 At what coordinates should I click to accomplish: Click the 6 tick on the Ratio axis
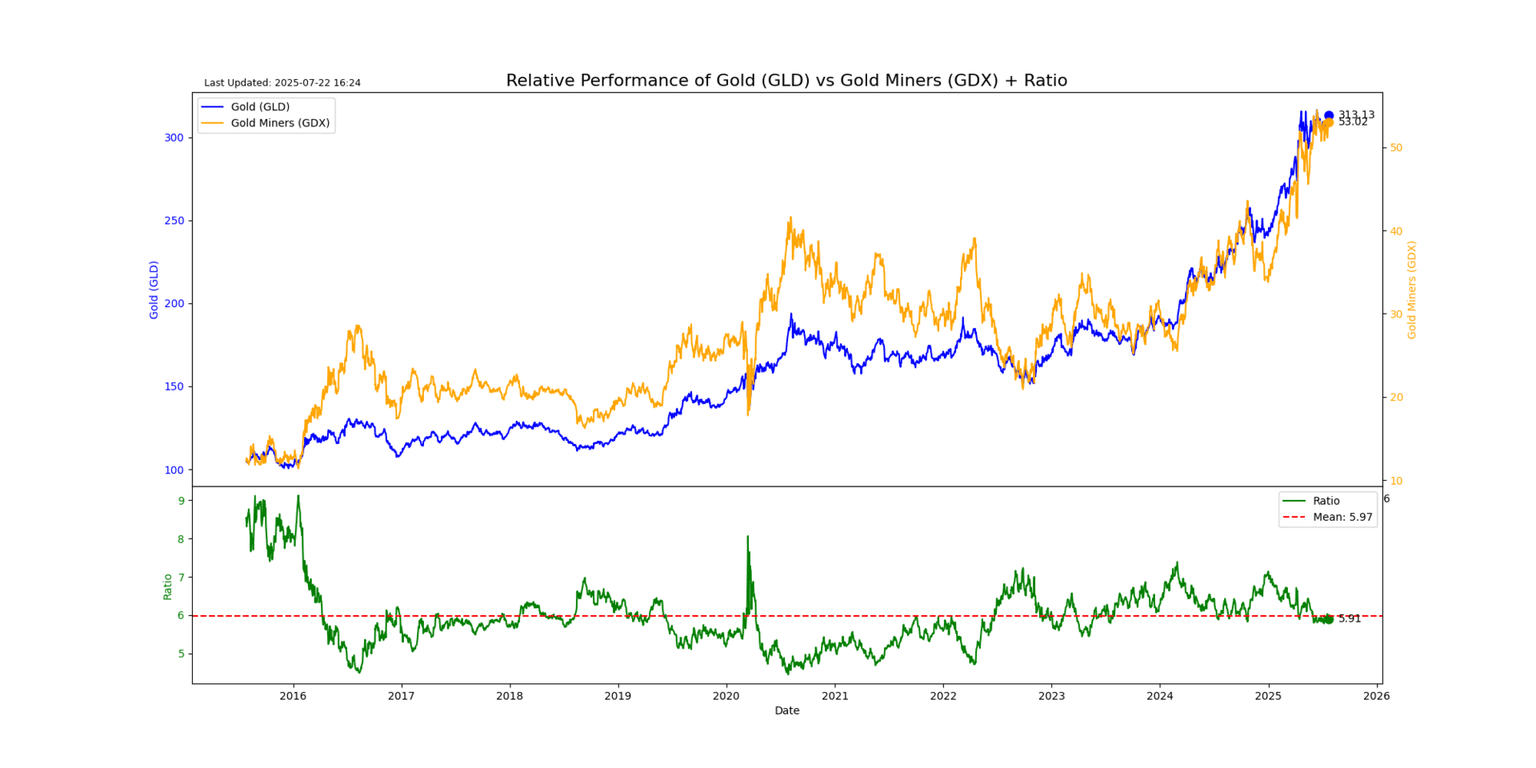click(x=181, y=616)
